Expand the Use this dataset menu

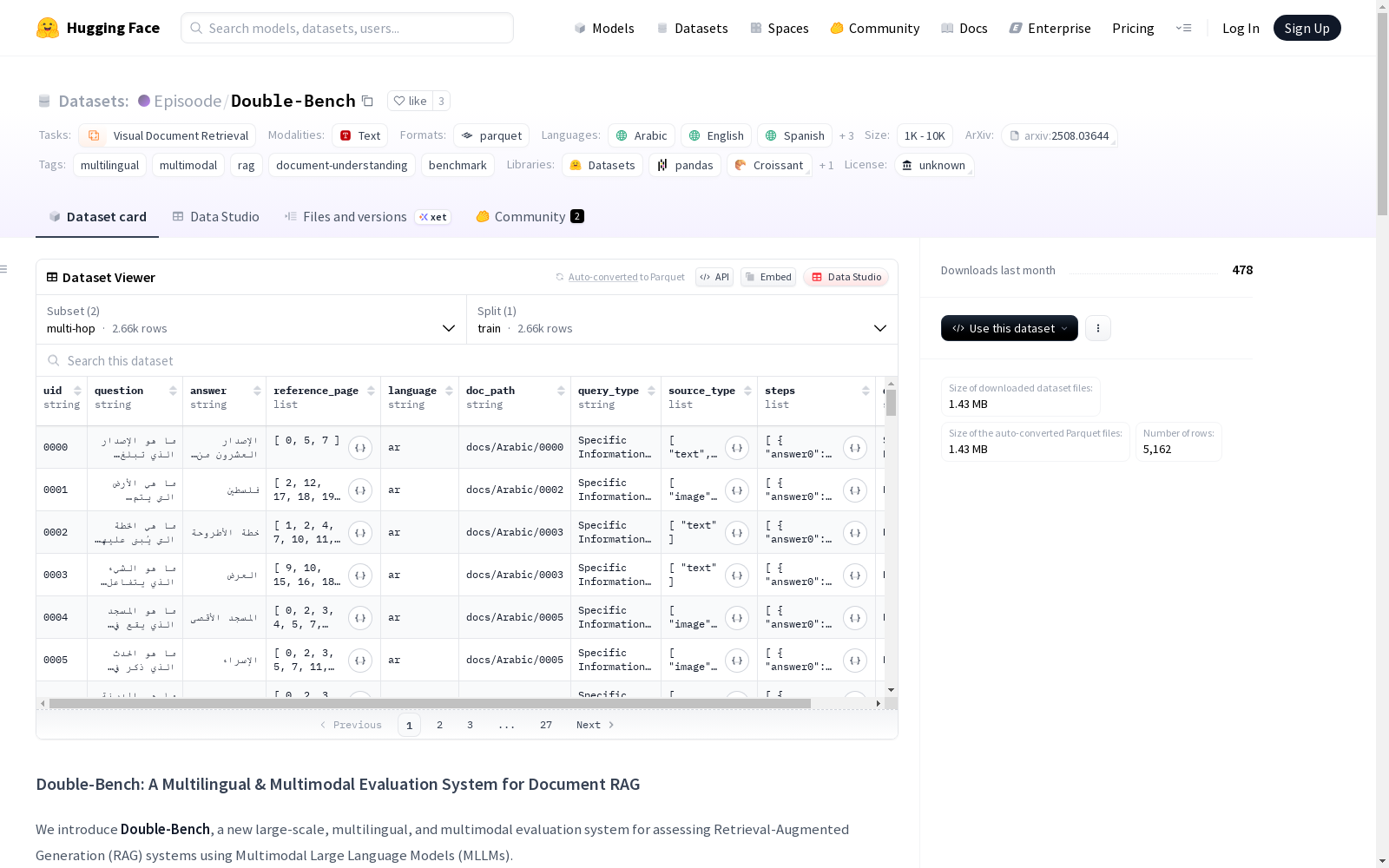pyautogui.click(x=1010, y=328)
